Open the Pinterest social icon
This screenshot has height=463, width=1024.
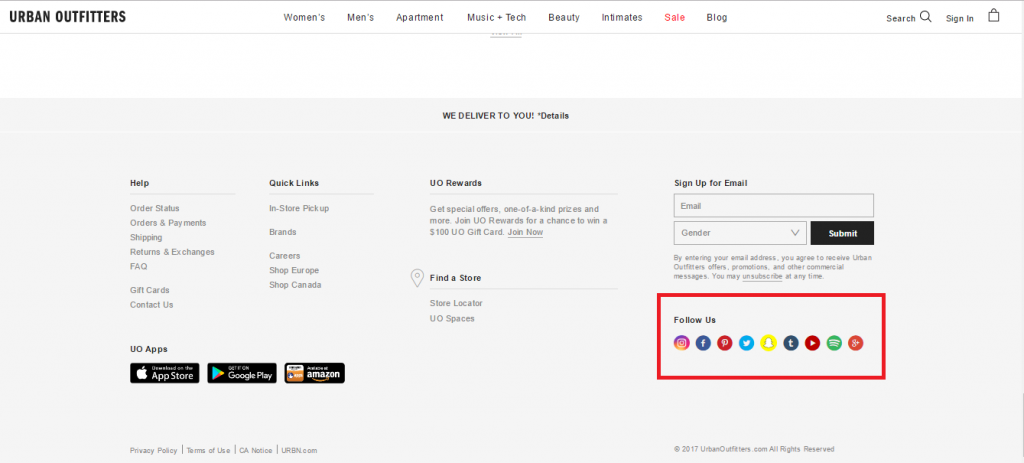725,343
